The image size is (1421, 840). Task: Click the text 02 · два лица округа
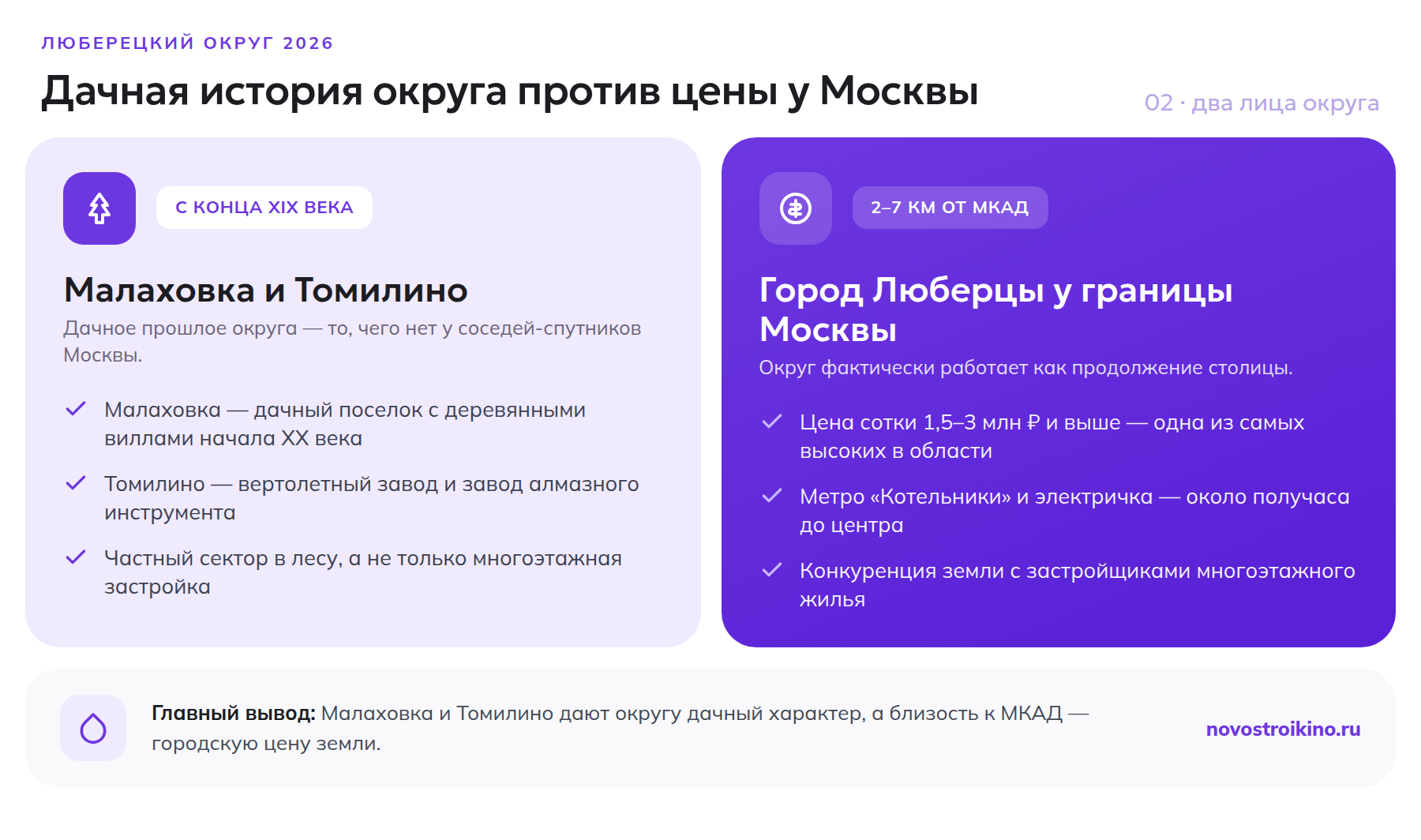(1262, 103)
